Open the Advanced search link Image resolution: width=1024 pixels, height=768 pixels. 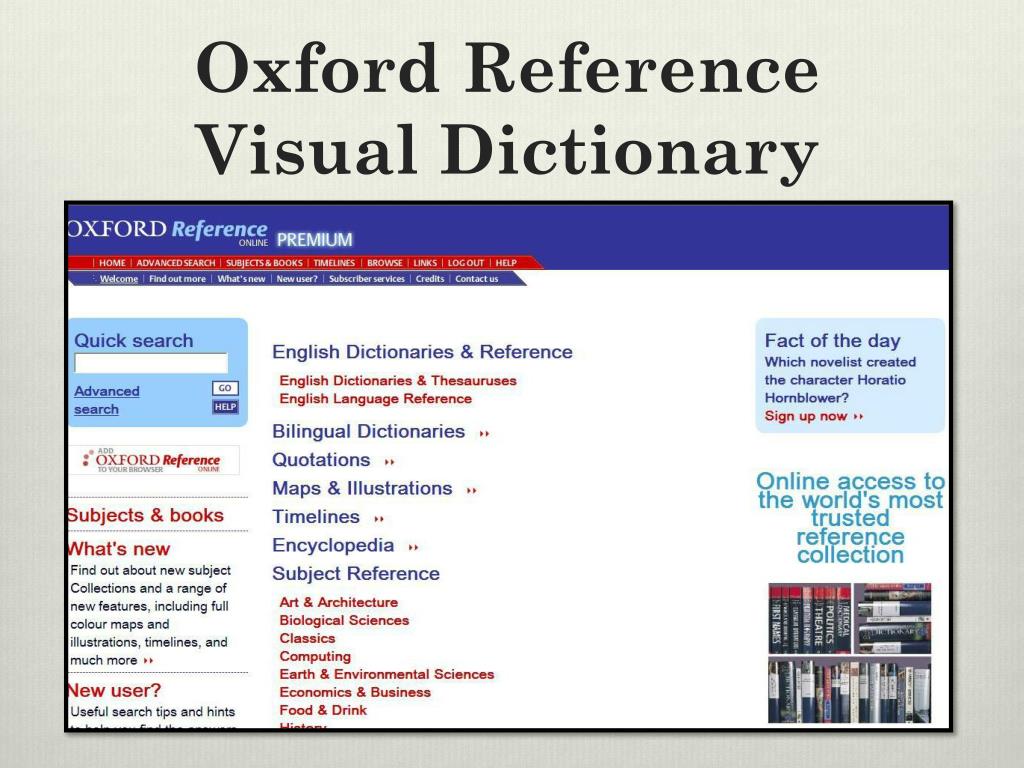point(106,400)
